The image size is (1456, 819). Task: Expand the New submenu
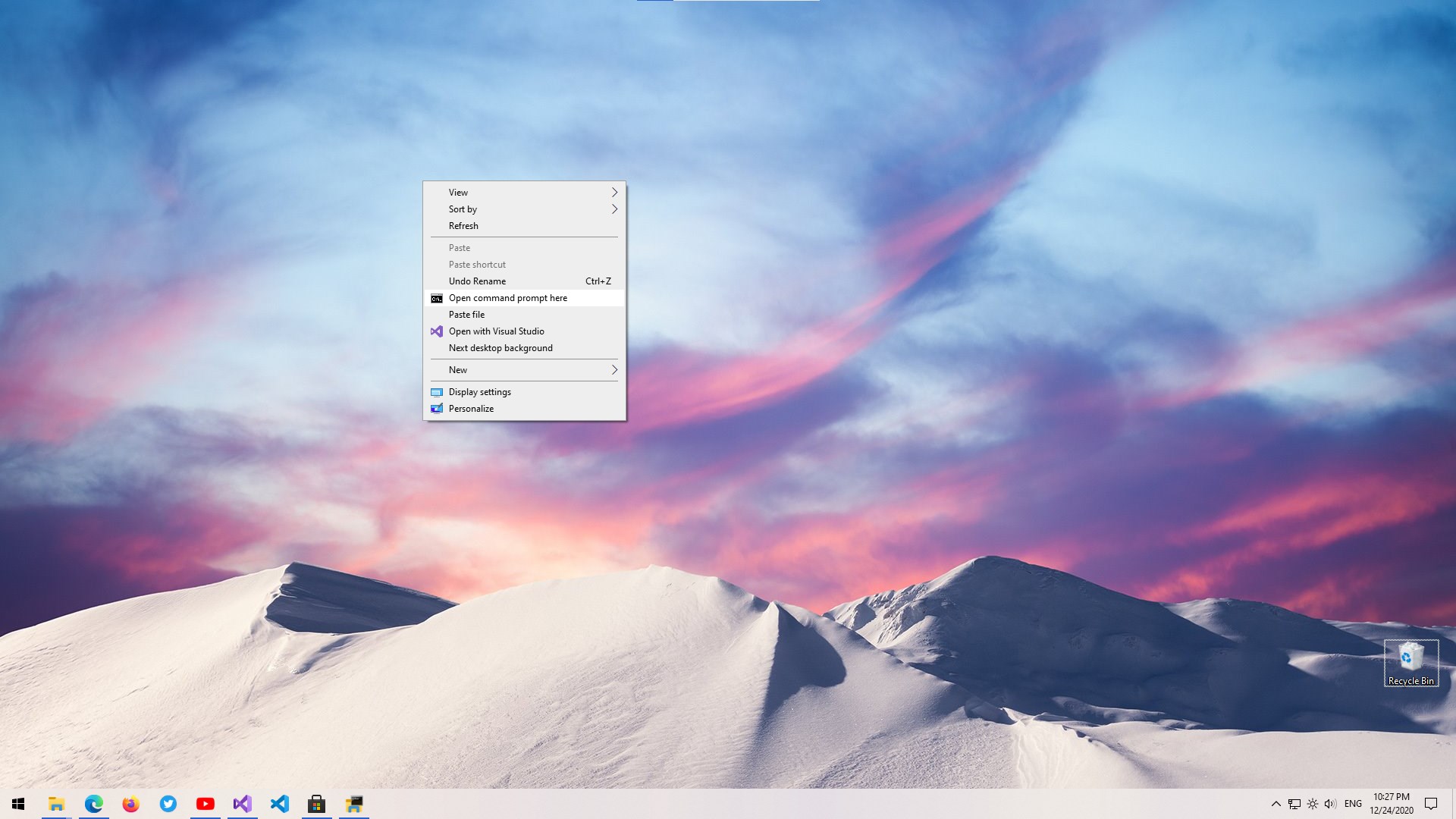524,370
